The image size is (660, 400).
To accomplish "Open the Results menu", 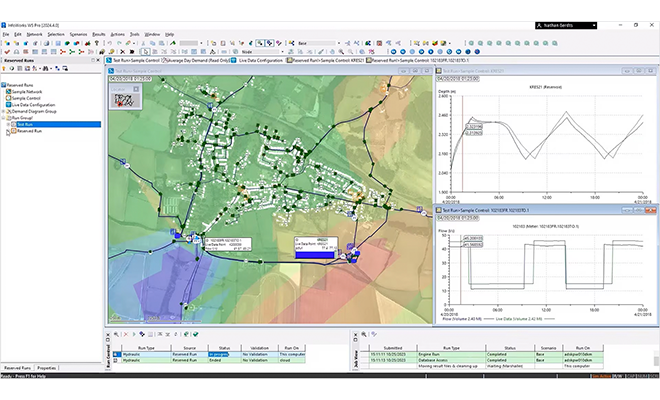I will 98,34.
